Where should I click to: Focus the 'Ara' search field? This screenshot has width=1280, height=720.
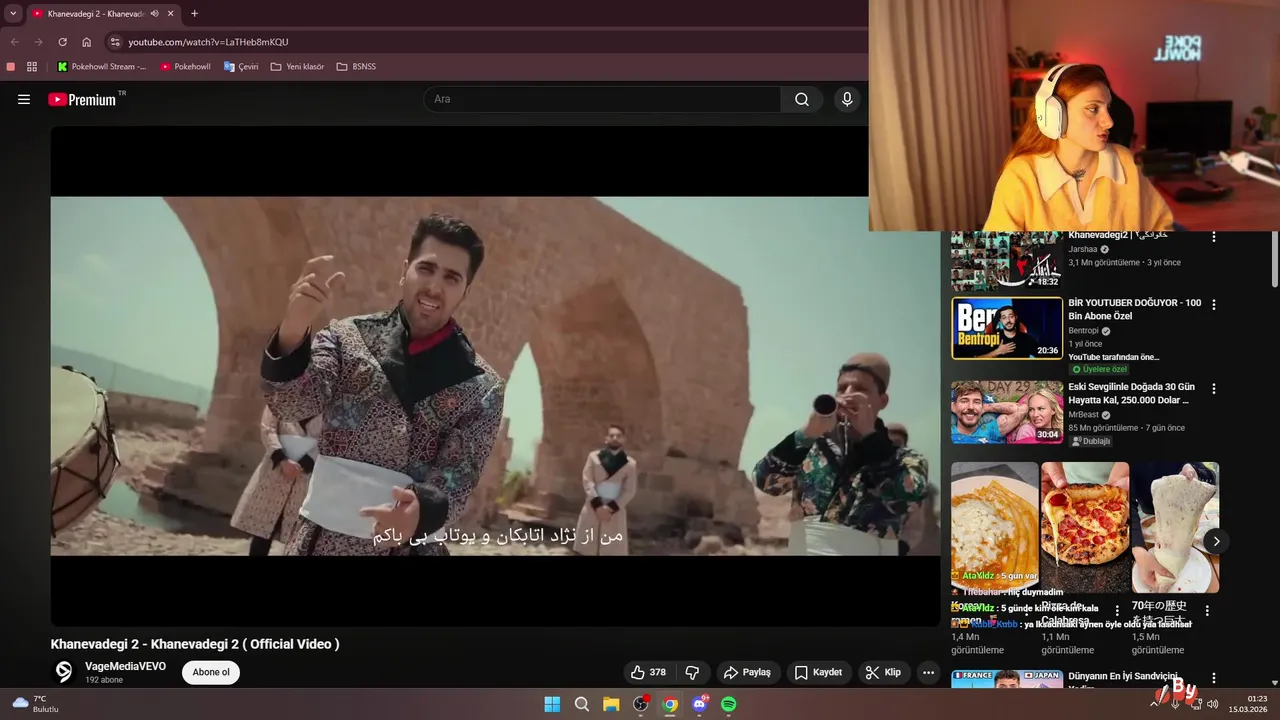[x=602, y=99]
